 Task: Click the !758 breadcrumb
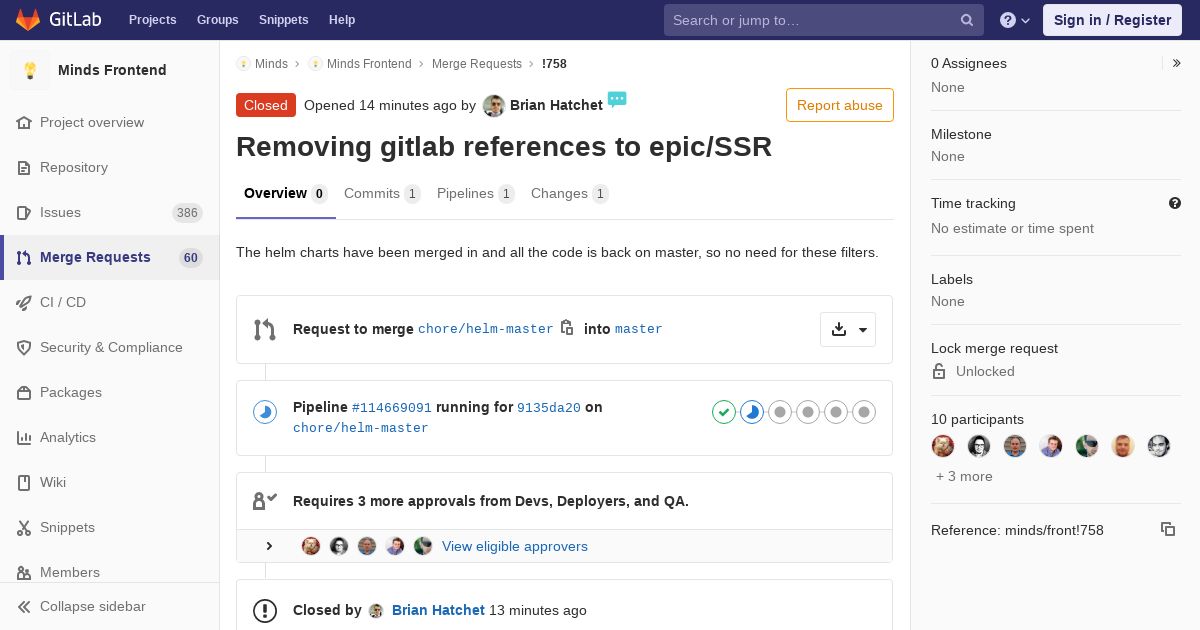click(554, 63)
